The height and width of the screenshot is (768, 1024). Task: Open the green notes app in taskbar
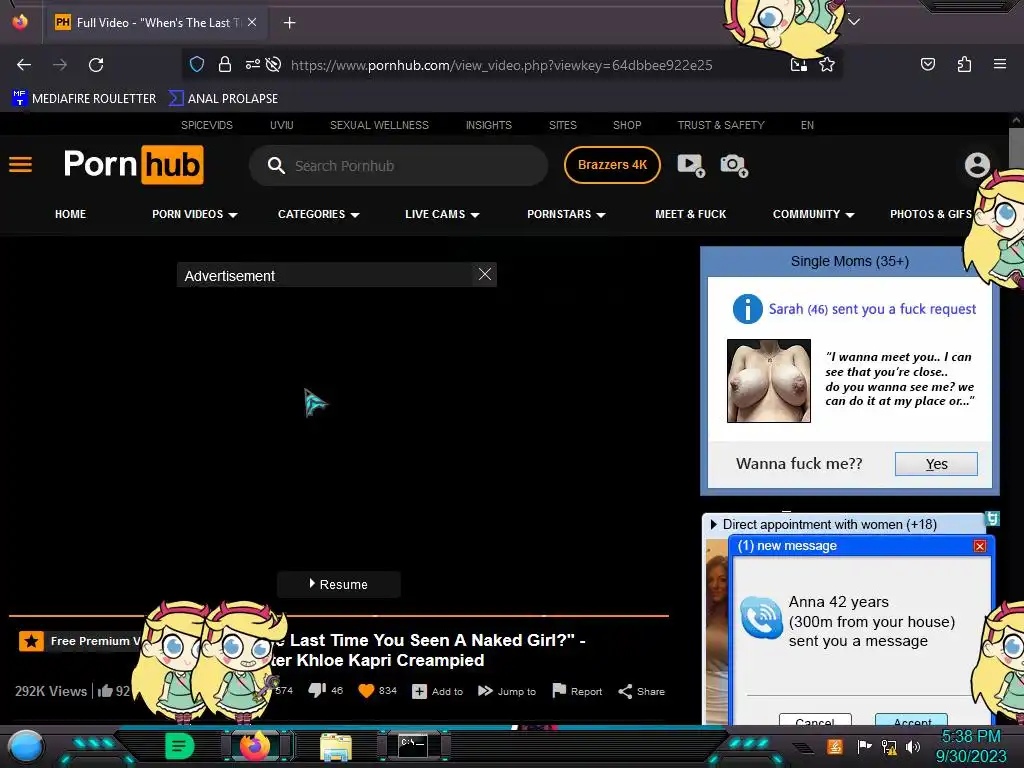tap(180, 746)
